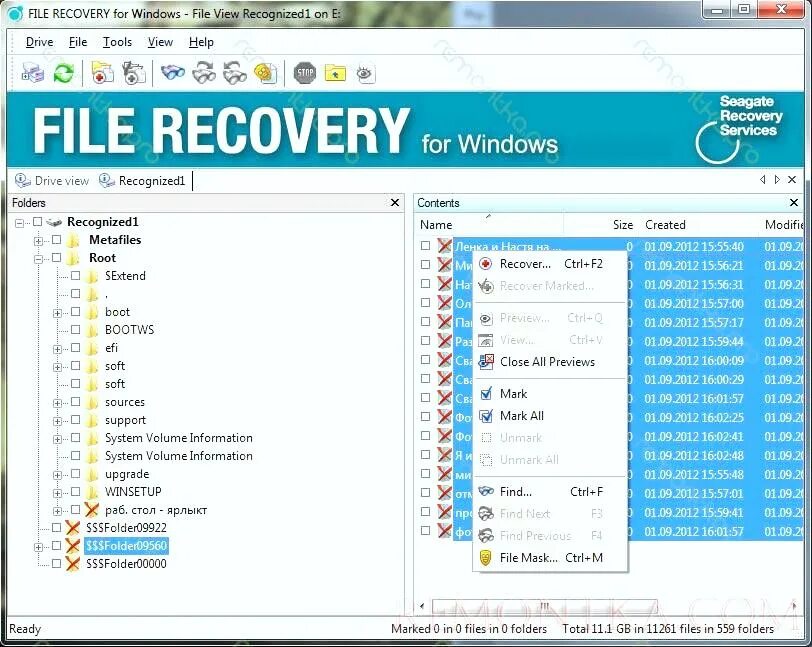This screenshot has width=812, height=647.
Task: Choose Recover... from the context menu
Action: point(550,264)
